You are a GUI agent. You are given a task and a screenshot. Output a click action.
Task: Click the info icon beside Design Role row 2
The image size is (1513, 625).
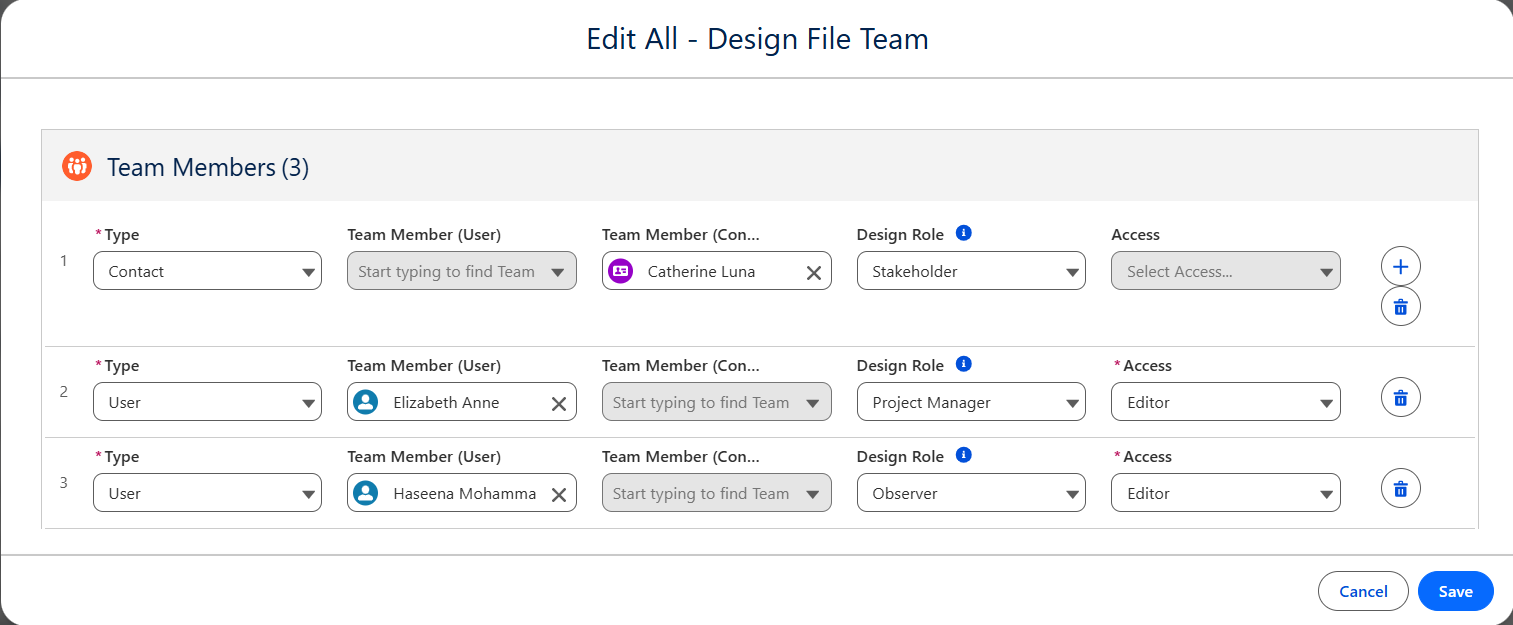coord(962,364)
